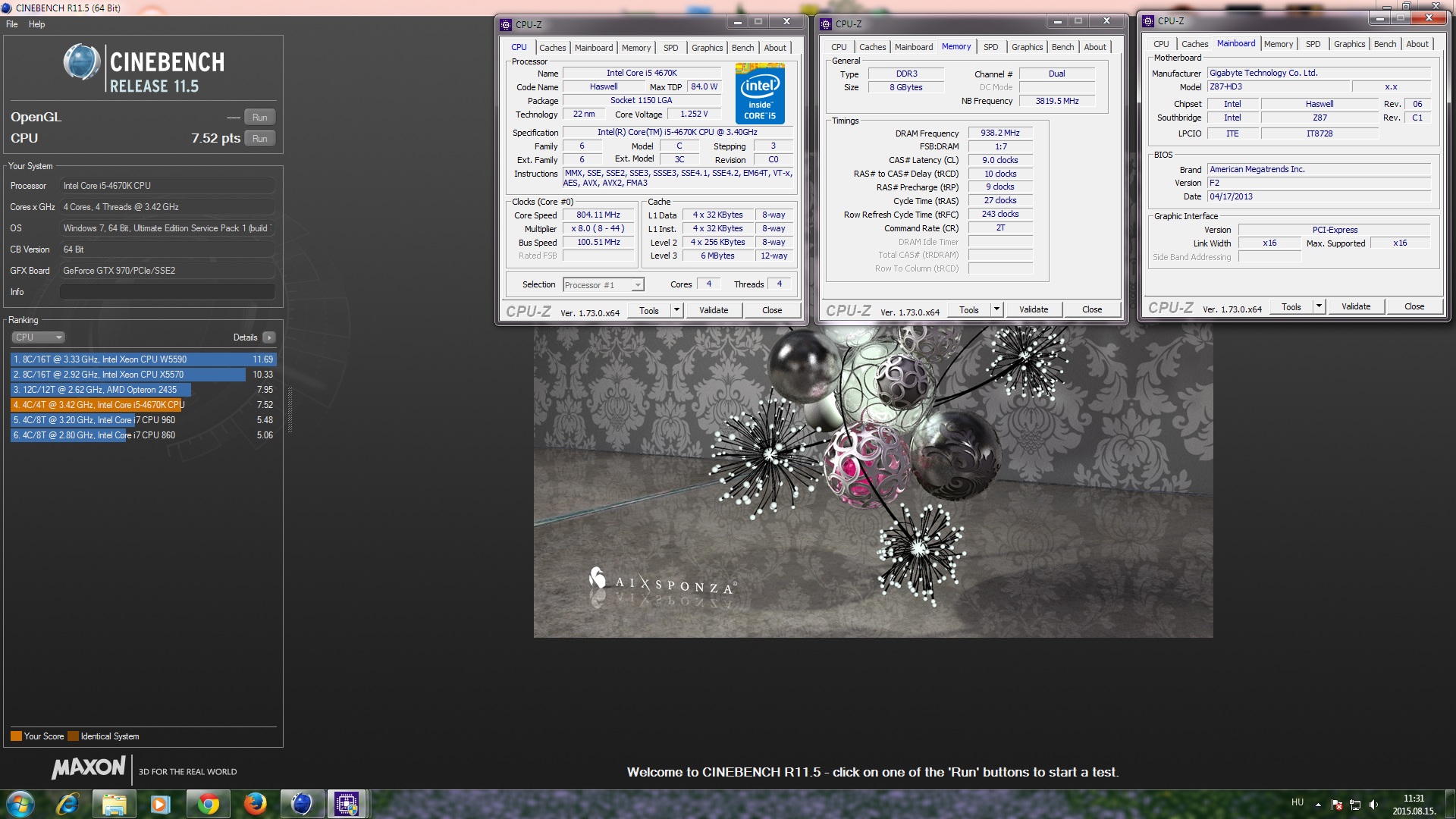Viewport: 1456px width, 819px height.
Task: Switch to Caches tab in Memory CPU-Z window
Action: (x=873, y=47)
